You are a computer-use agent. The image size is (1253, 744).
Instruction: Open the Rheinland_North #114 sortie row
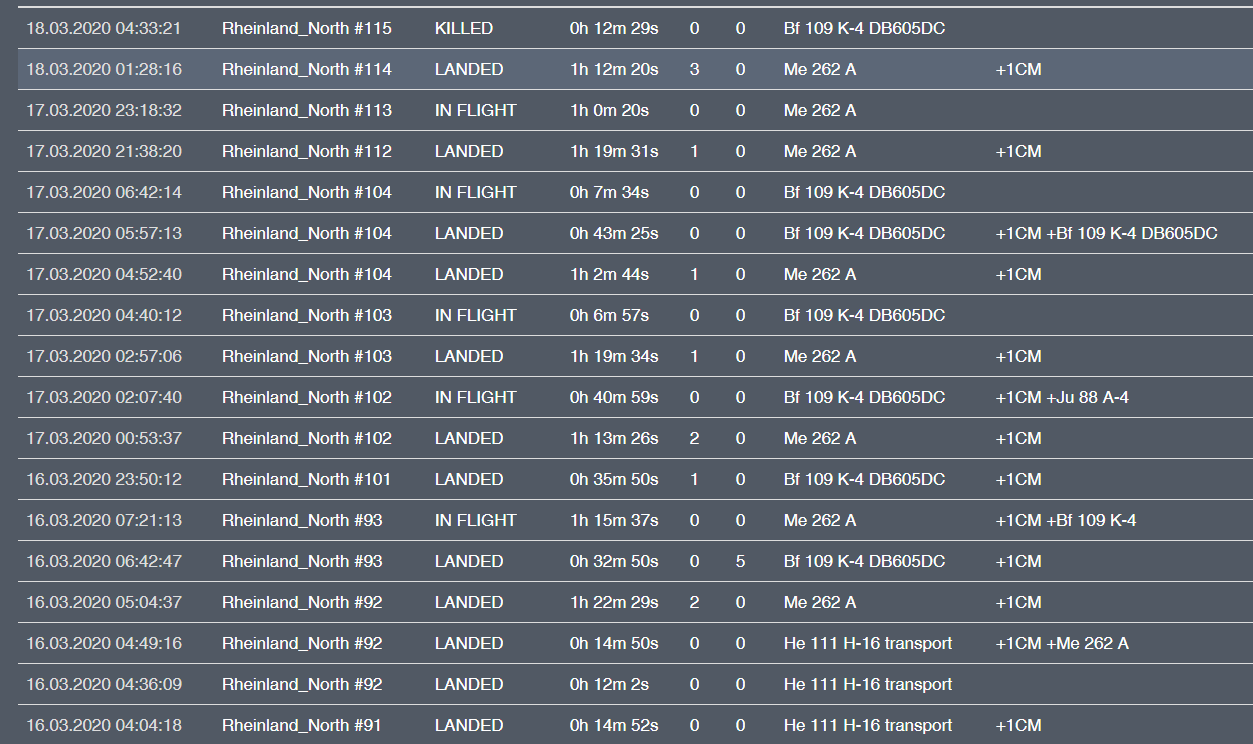306,70
